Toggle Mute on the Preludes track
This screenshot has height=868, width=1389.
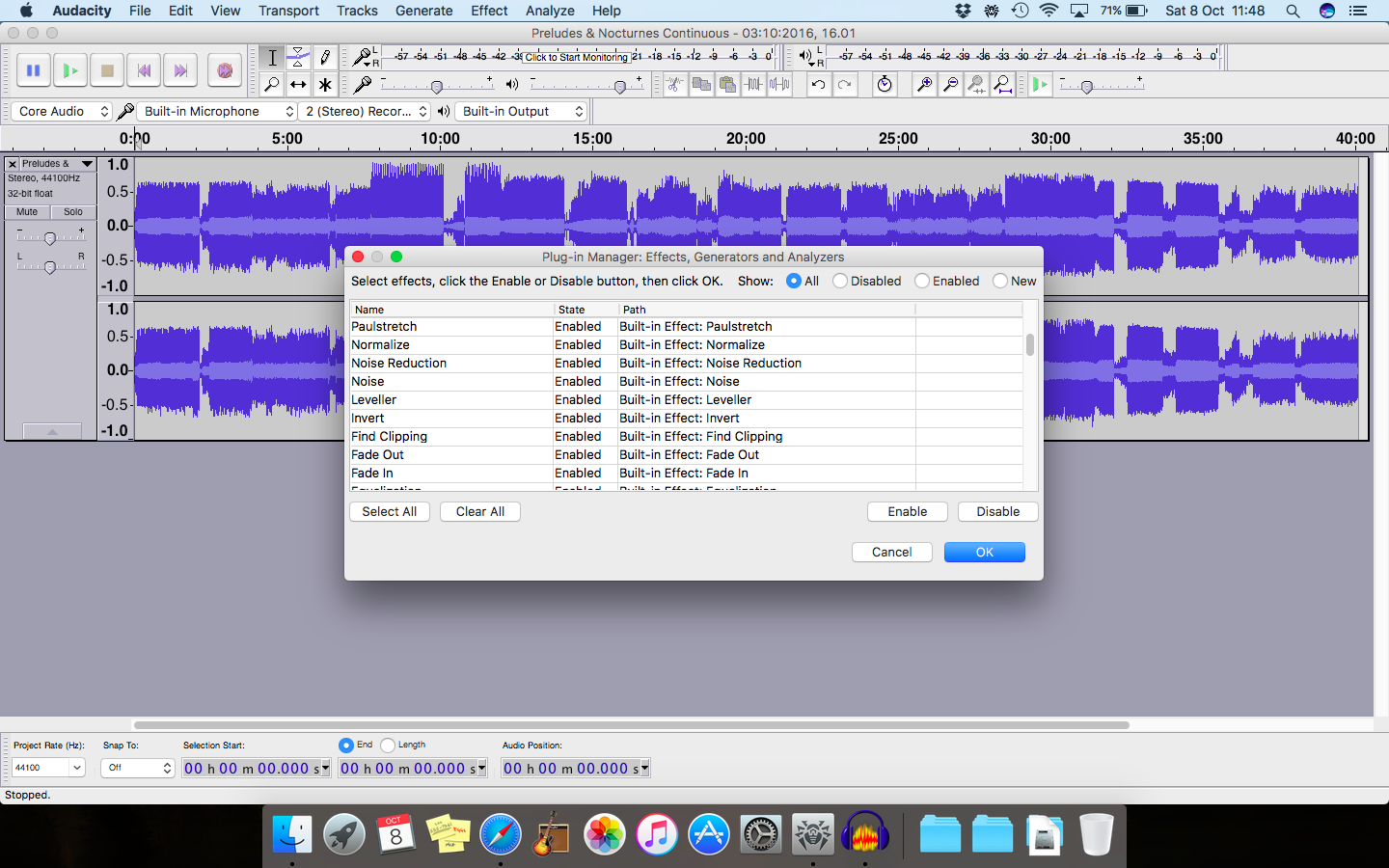[27, 212]
